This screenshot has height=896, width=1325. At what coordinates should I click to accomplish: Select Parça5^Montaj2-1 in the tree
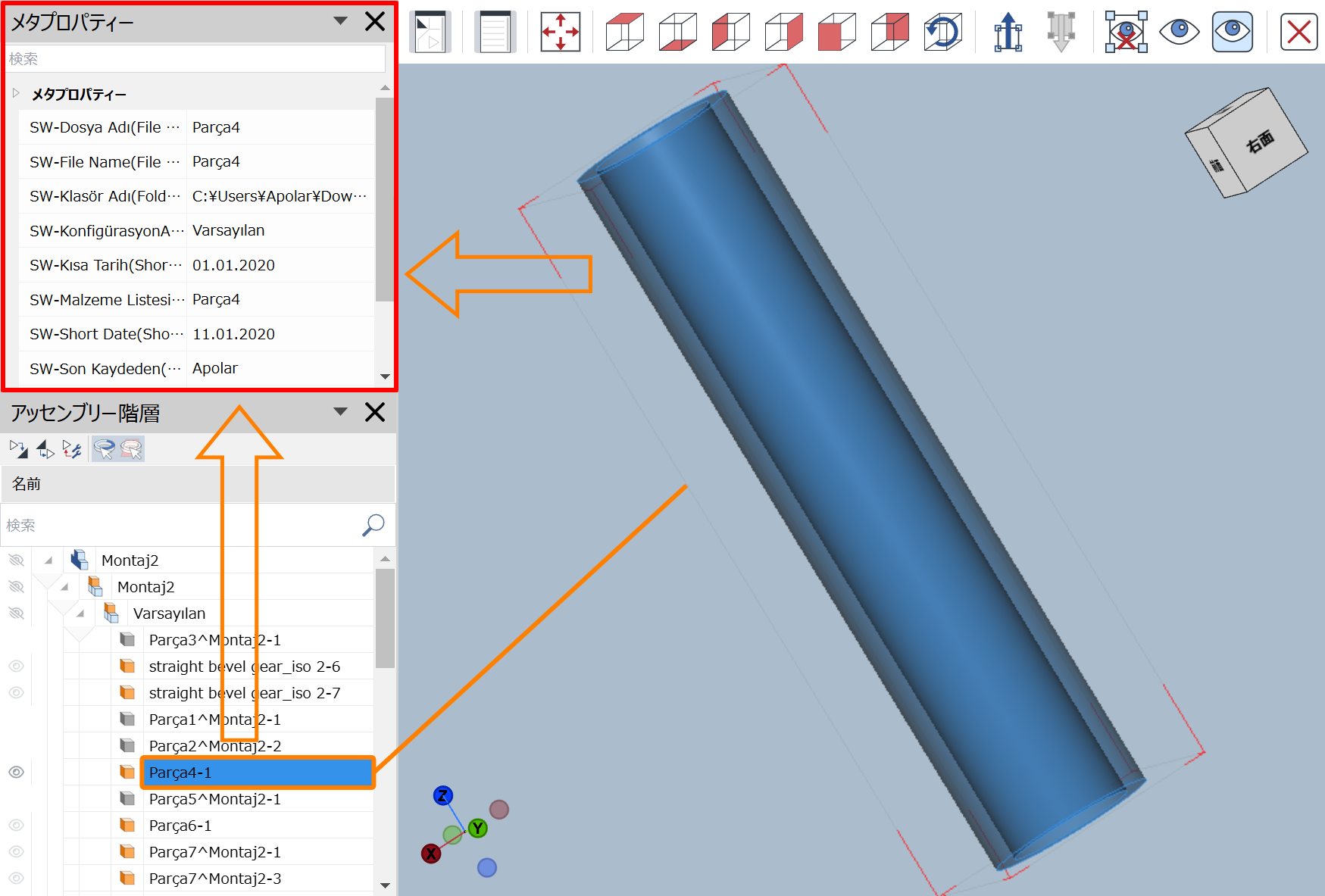(214, 799)
